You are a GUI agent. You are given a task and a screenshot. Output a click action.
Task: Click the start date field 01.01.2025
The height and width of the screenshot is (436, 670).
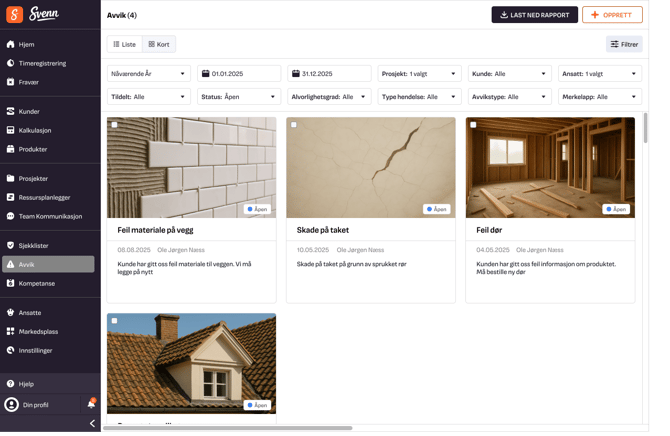(239, 74)
